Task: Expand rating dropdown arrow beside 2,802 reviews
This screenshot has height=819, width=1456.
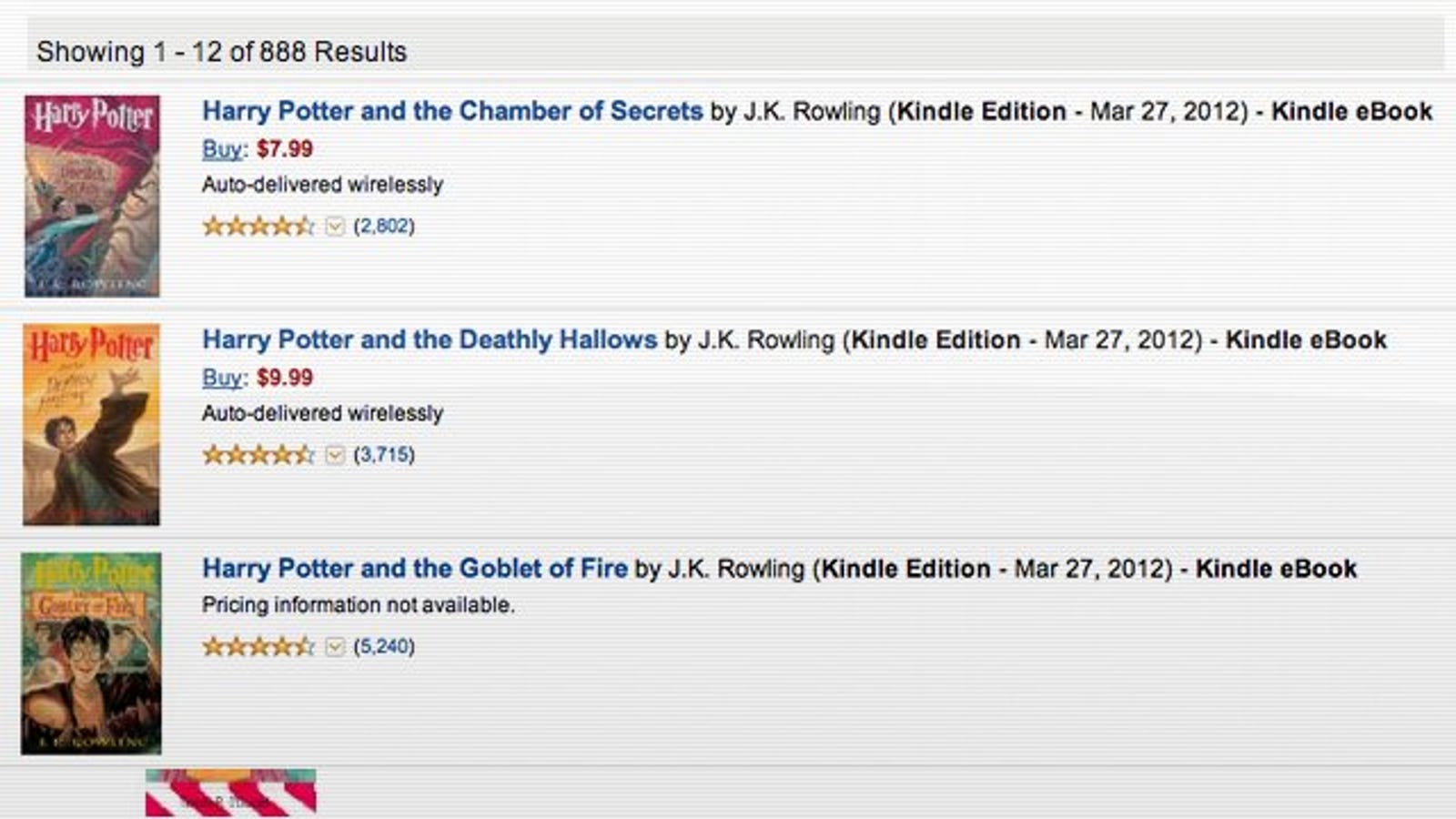Action: click(x=335, y=226)
